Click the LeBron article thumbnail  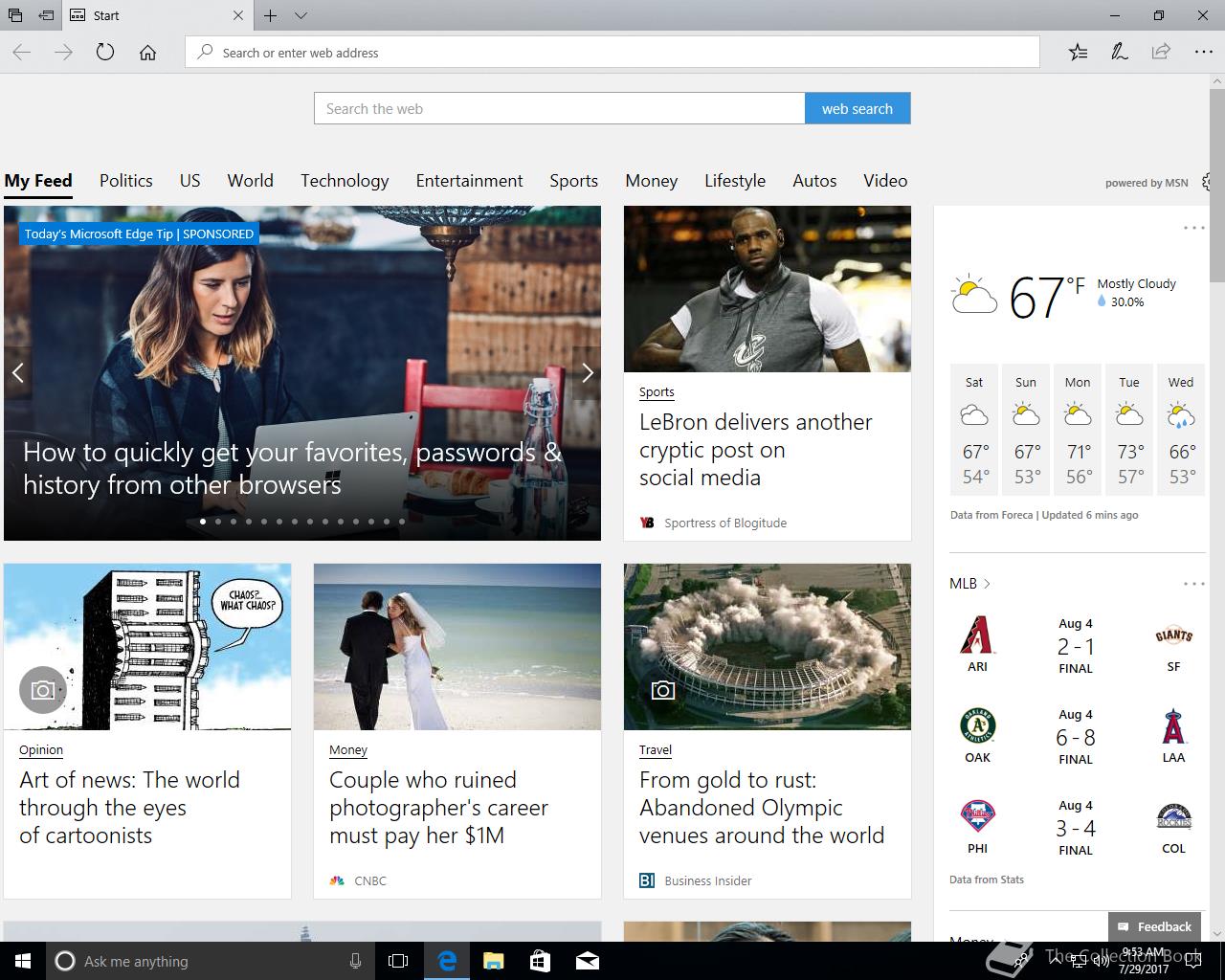pyautogui.click(x=768, y=289)
